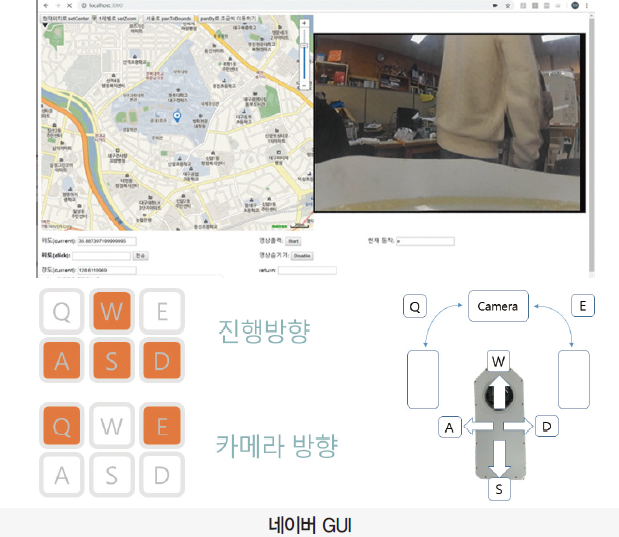Image resolution: width=619 pixels, height=537 pixels.
Task: Zoom in the map with plus button
Action: coord(304,23)
